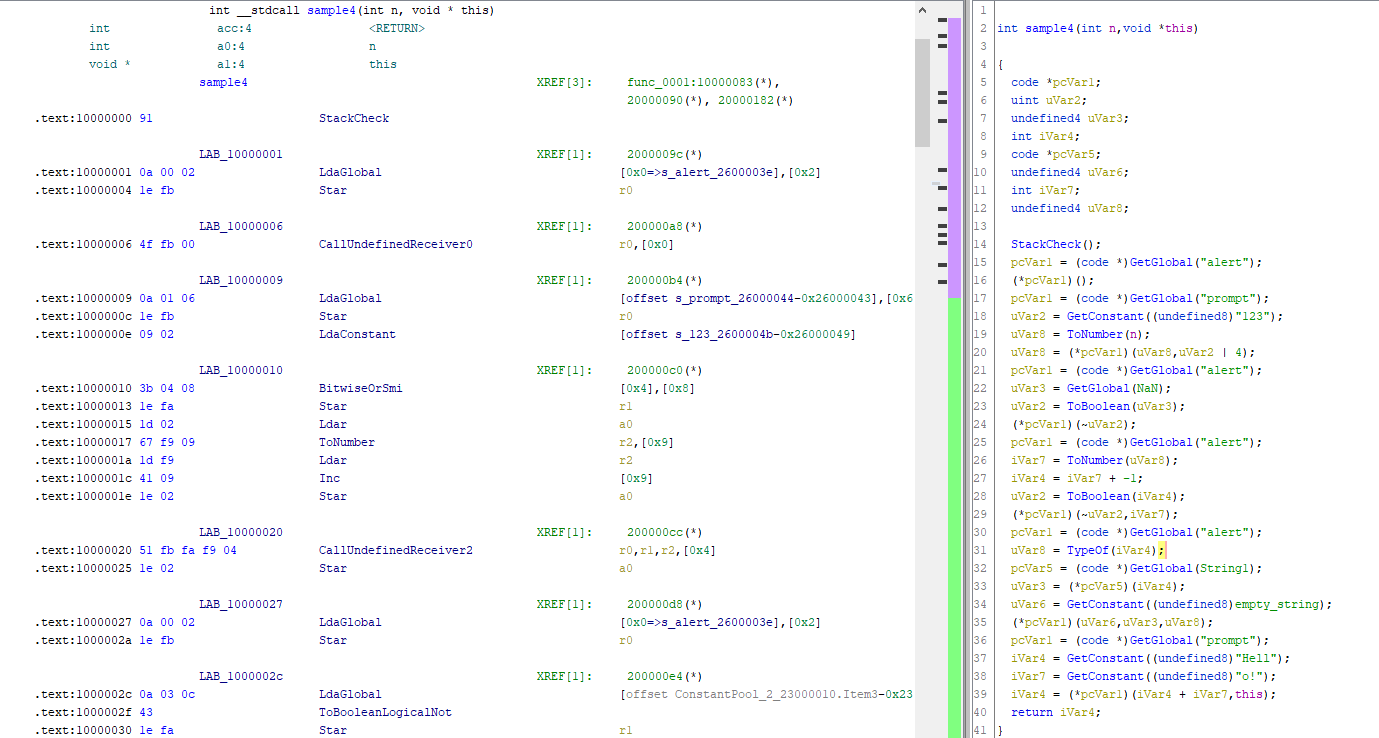The image size is (1379, 738).
Task: Click the green section of the overview bar
Action: point(954,518)
